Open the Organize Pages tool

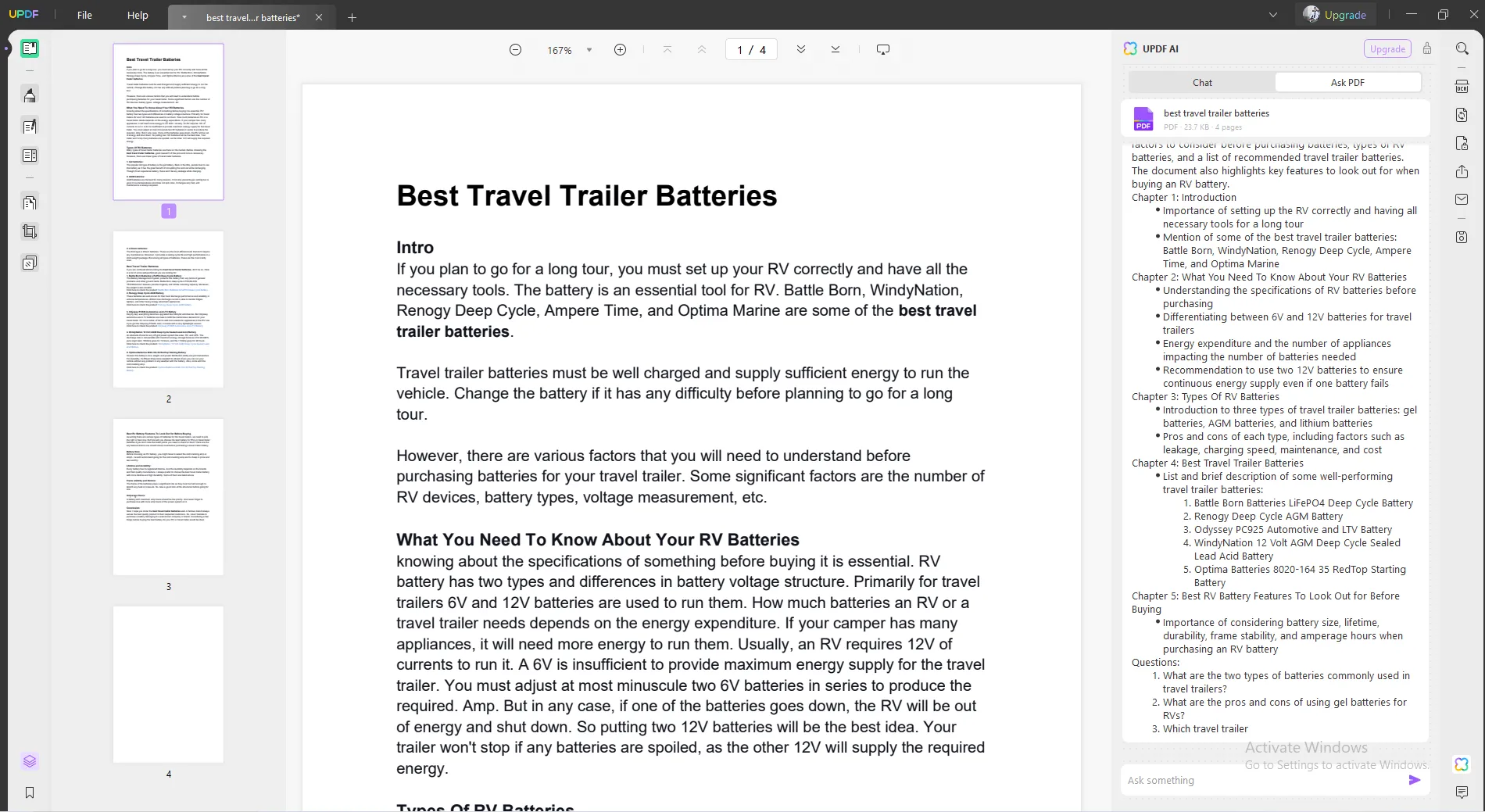coord(30,202)
